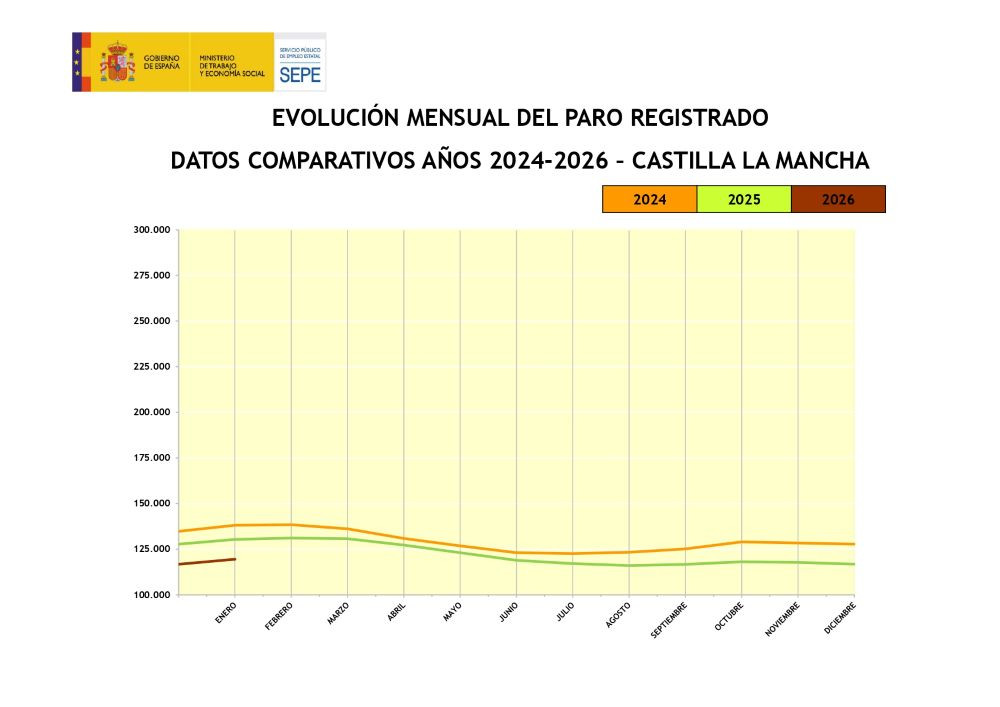
Task: Click the ENERO month label
Action: [x=226, y=612]
